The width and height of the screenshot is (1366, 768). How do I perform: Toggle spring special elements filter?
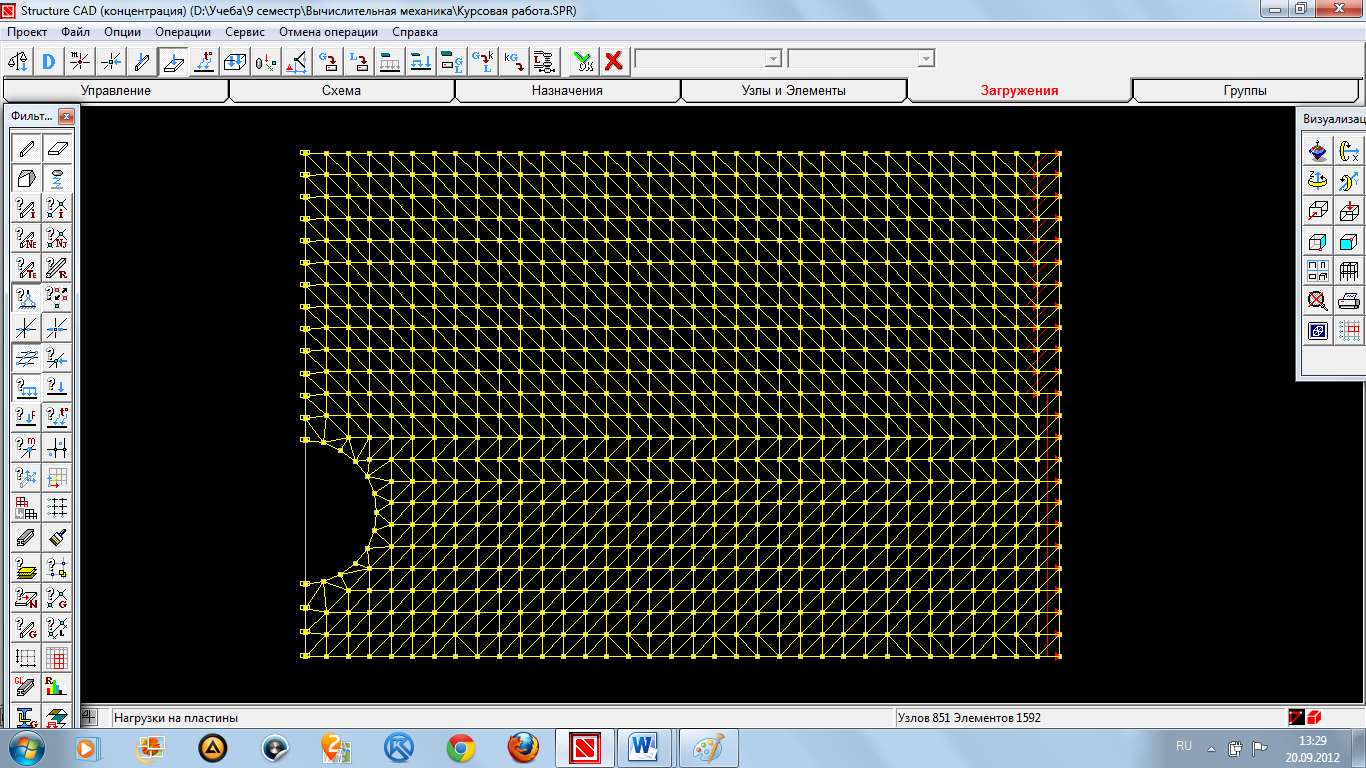58,179
